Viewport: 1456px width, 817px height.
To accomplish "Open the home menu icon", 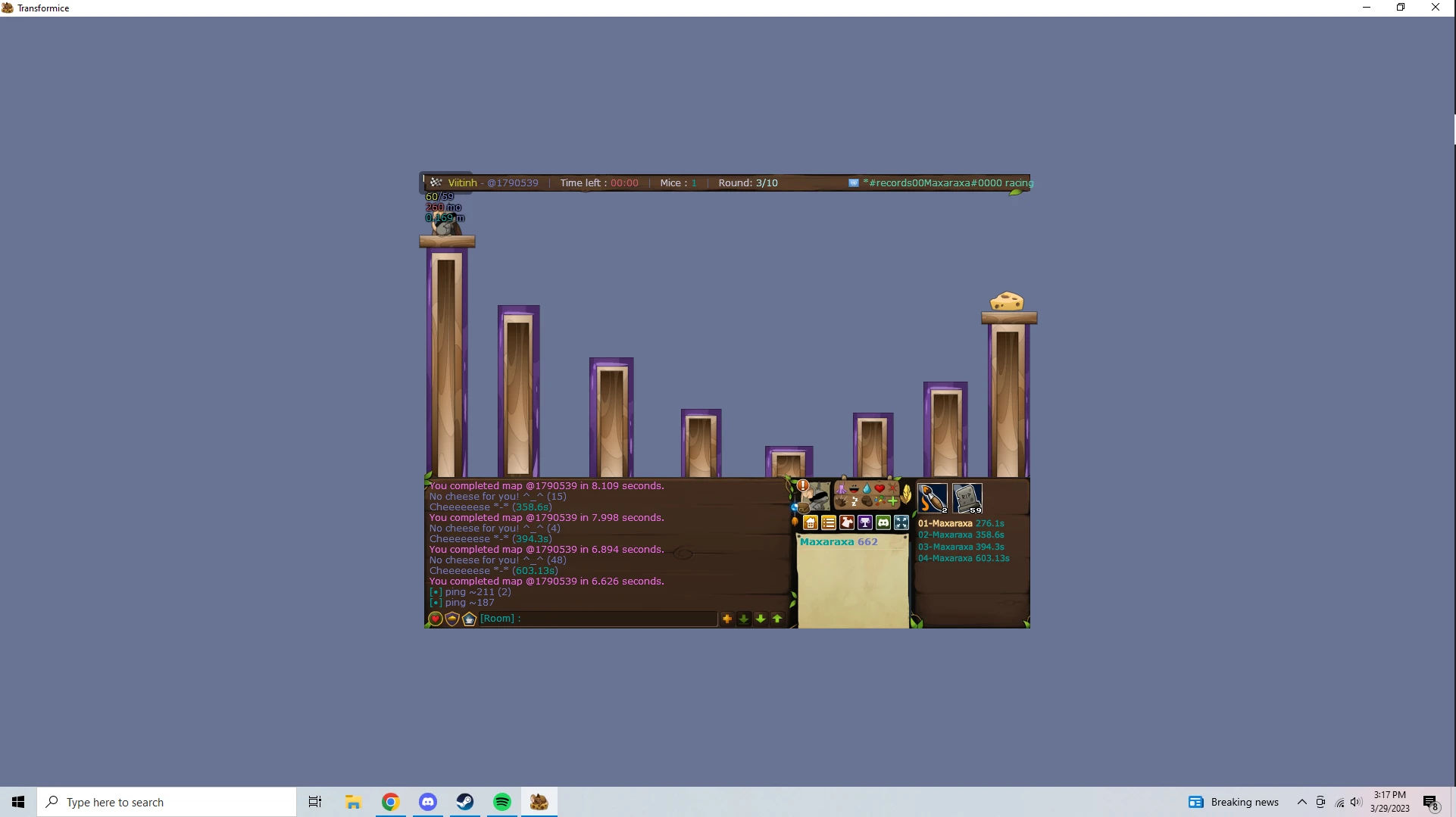I will click(811, 522).
